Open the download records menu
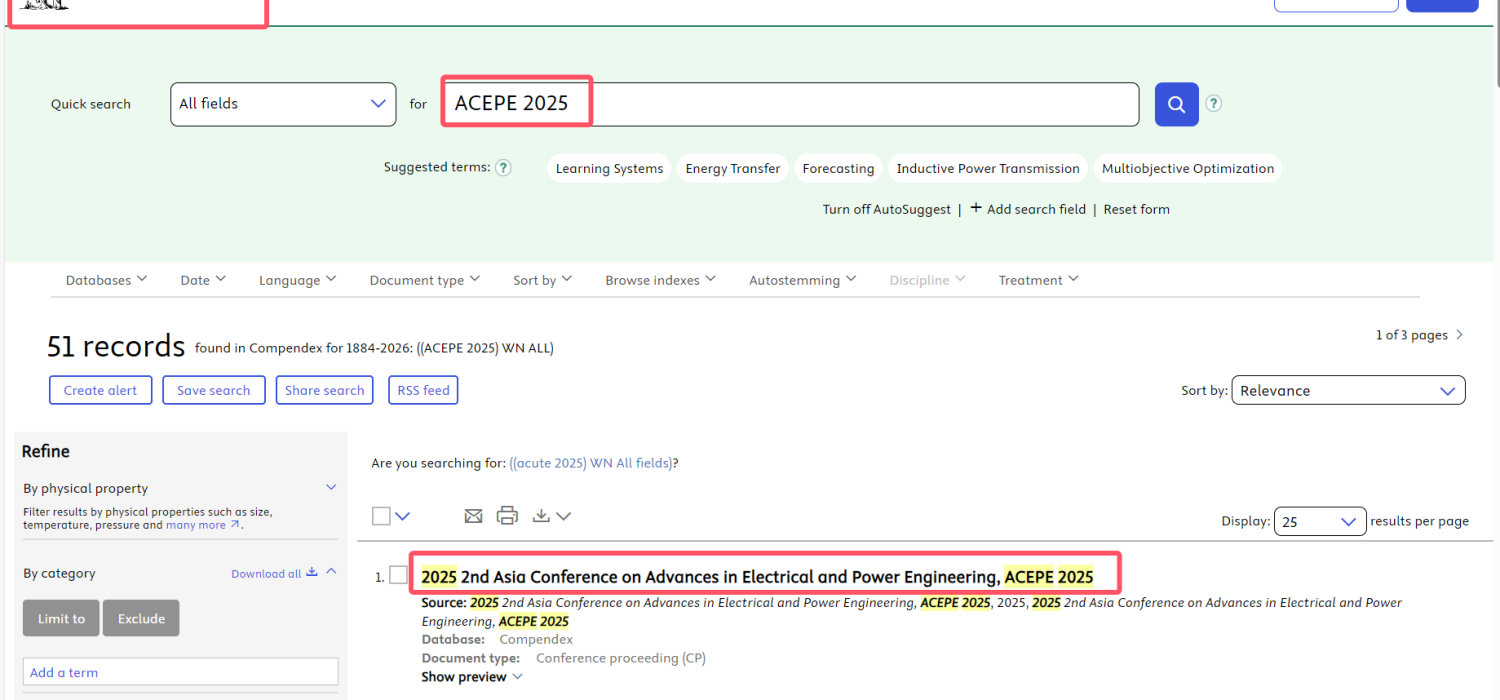Viewport: 1500px width, 700px height. click(551, 516)
